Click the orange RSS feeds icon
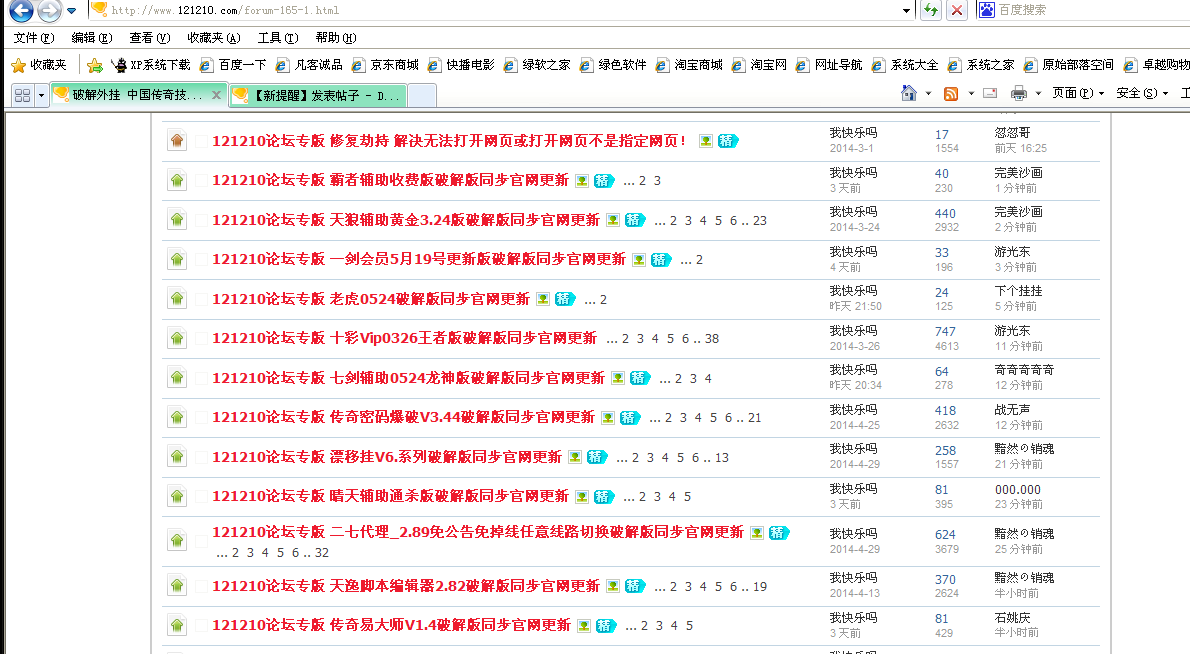 click(950, 93)
